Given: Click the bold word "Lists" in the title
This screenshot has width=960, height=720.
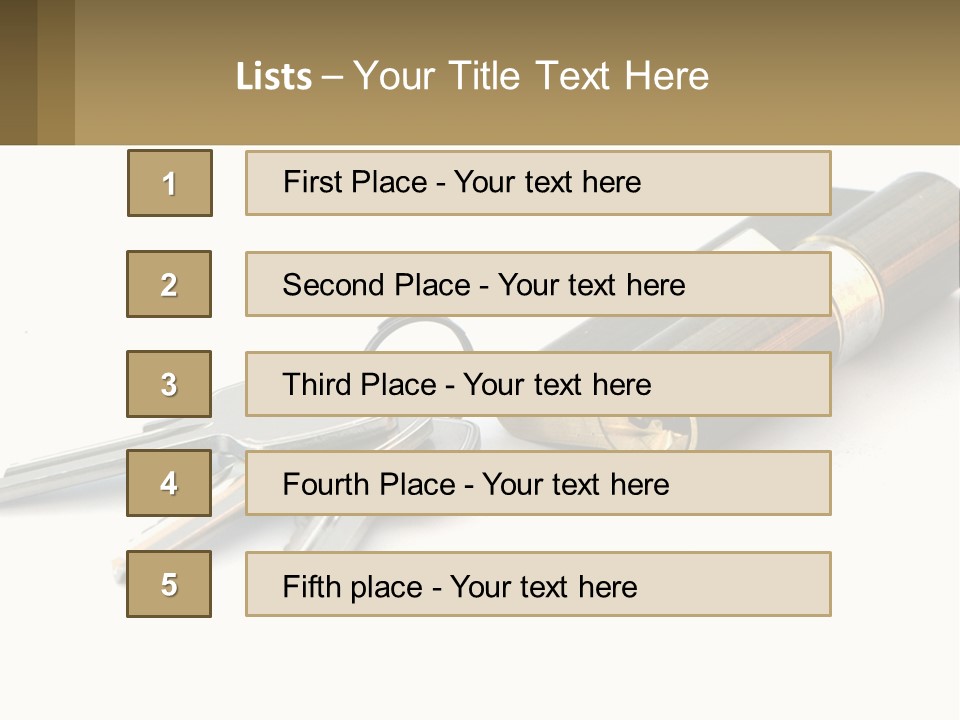Looking at the screenshot, I should tap(273, 77).
